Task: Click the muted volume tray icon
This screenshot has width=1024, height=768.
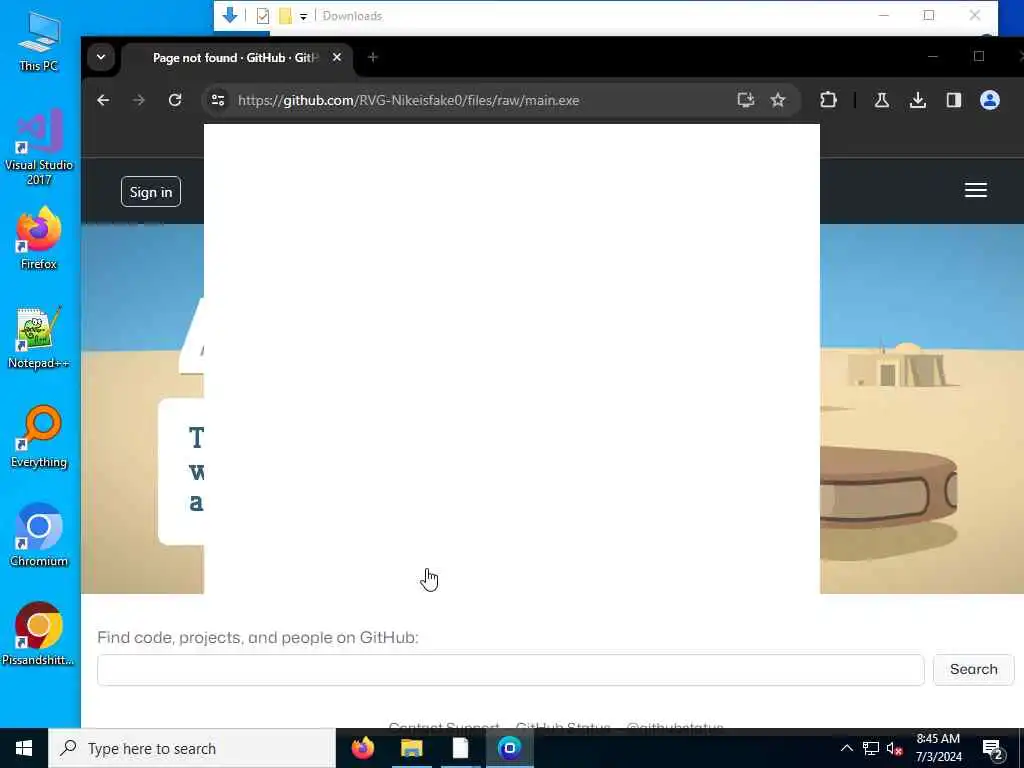Action: pos(894,749)
